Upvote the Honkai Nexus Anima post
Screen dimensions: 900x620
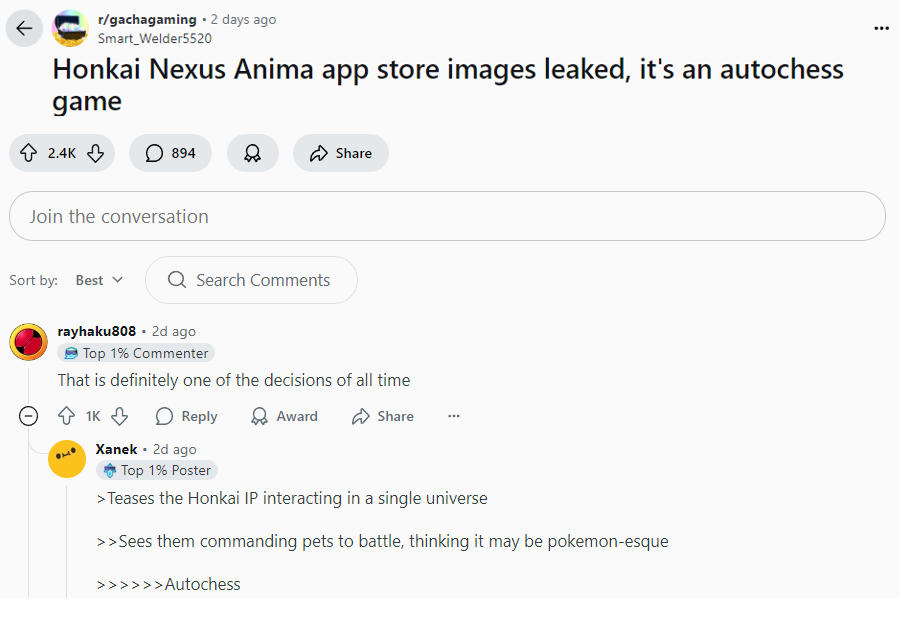point(29,153)
